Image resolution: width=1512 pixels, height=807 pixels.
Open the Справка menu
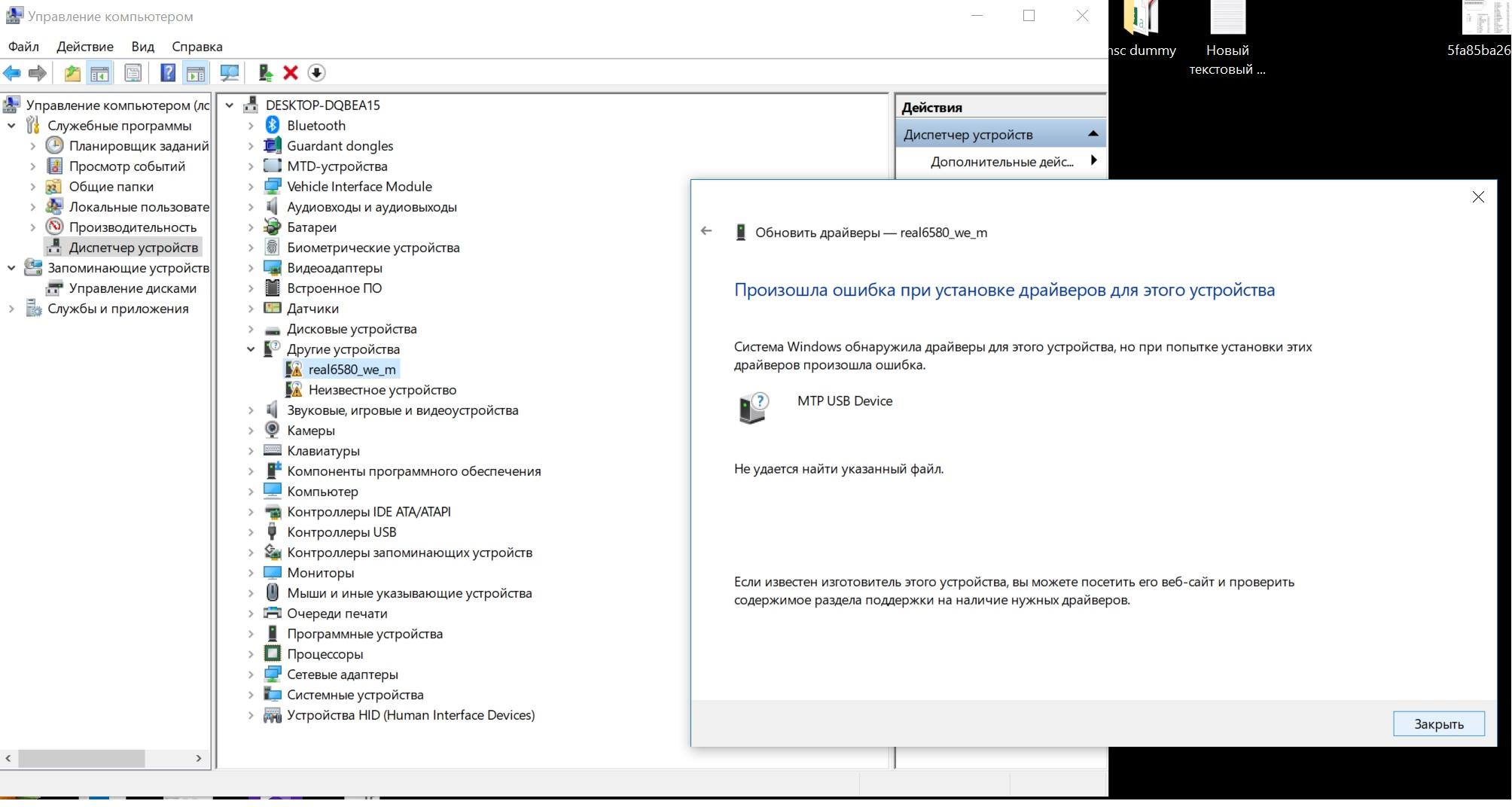click(x=197, y=47)
